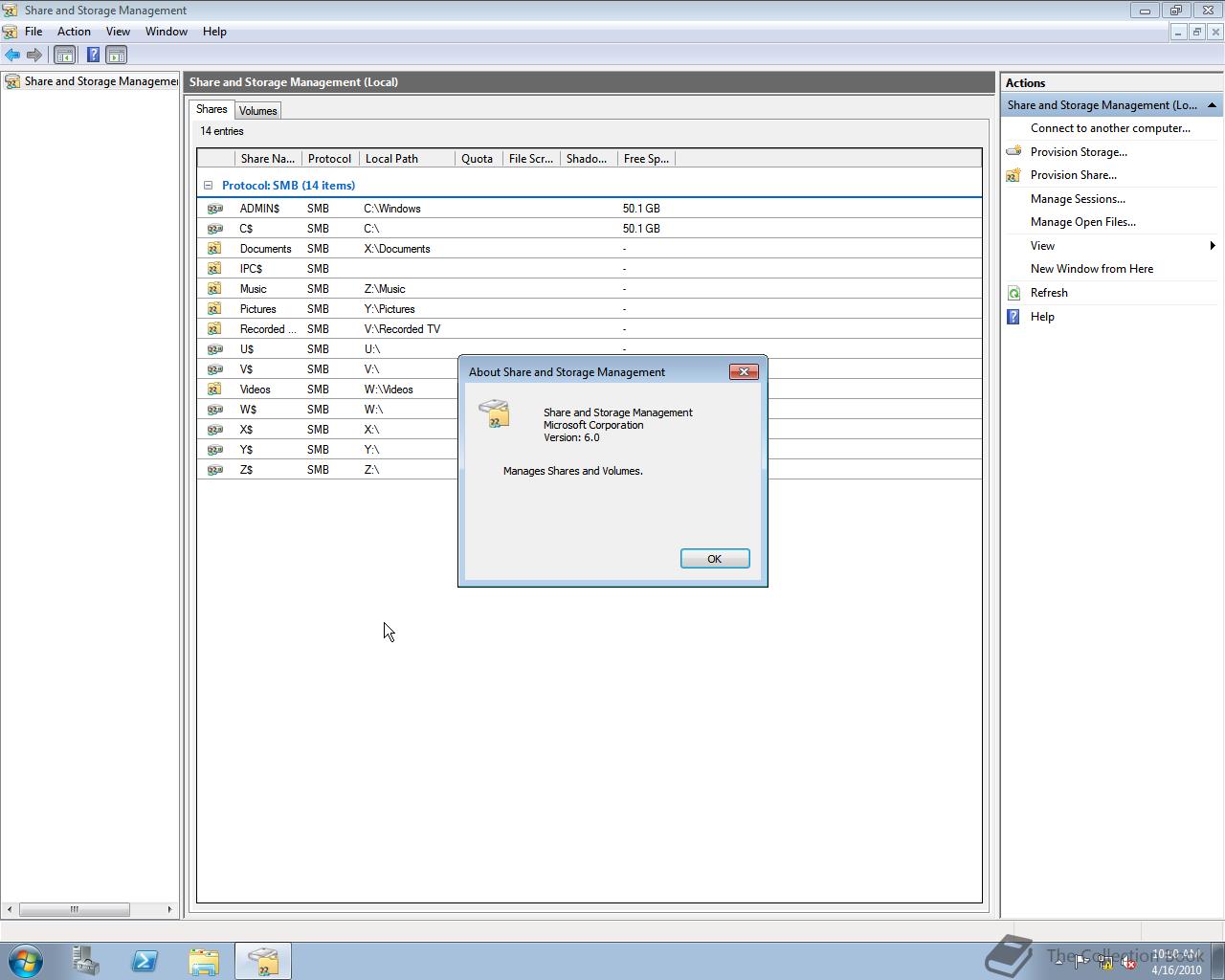Click the Videos share icon

pos(215,390)
